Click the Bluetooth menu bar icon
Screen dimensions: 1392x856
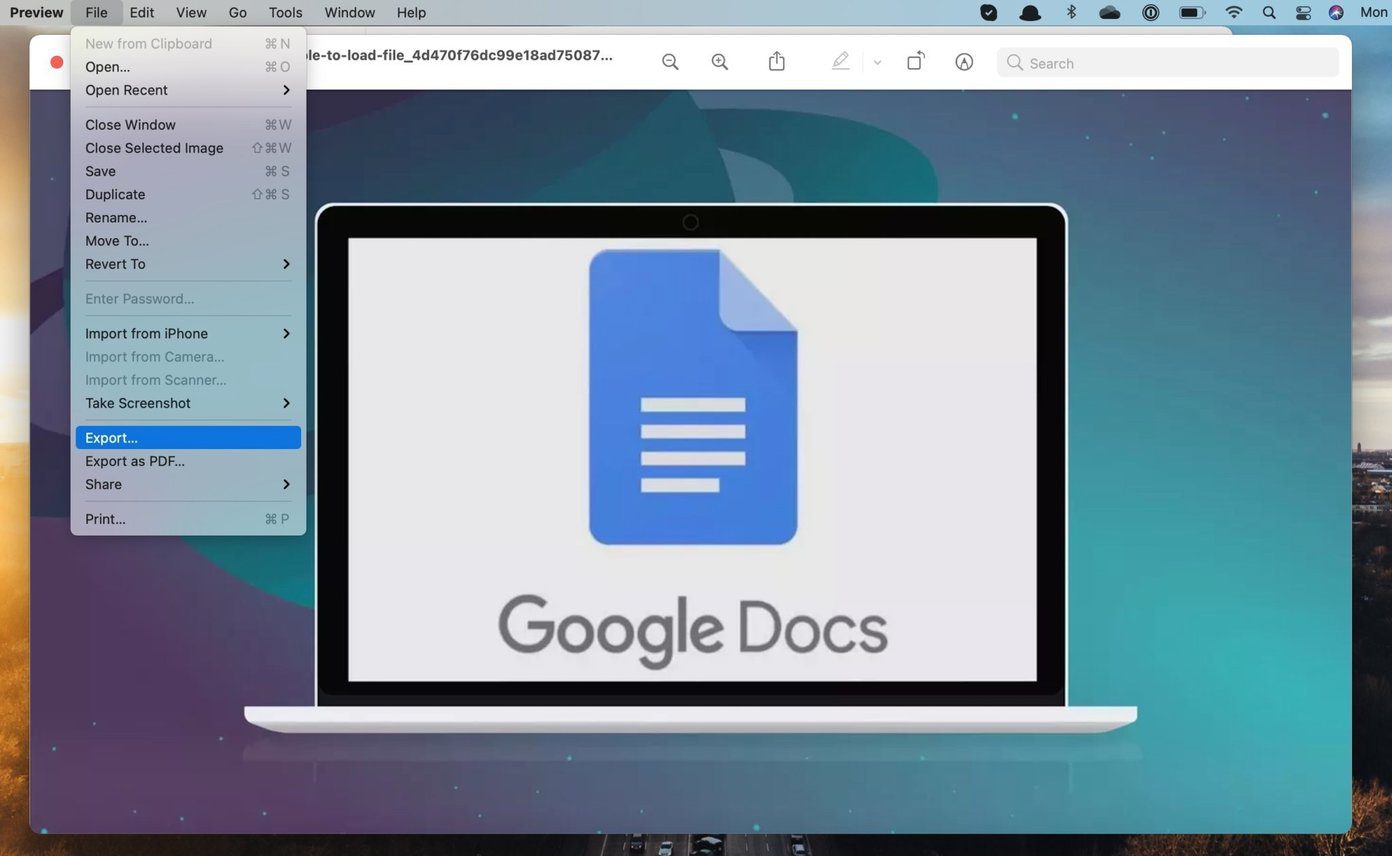point(1071,12)
